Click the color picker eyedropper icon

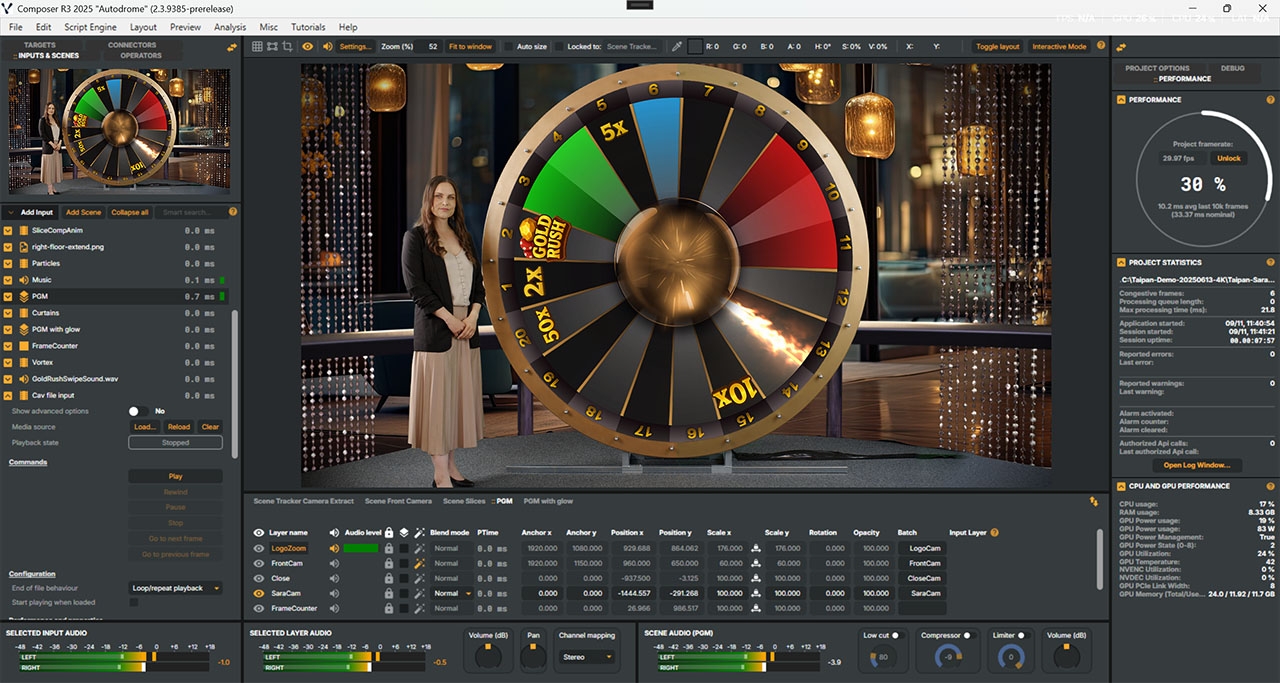point(677,46)
